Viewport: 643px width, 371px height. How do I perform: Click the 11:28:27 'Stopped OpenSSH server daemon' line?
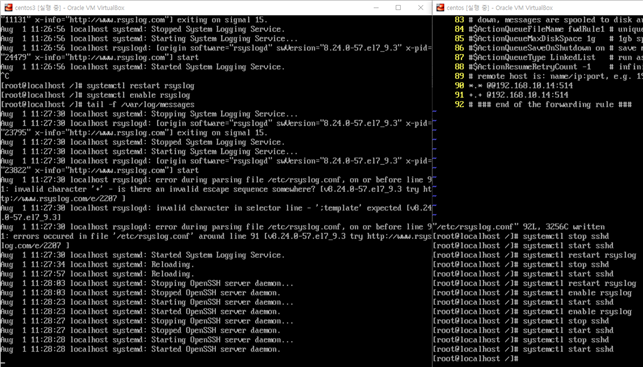coord(141,330)
